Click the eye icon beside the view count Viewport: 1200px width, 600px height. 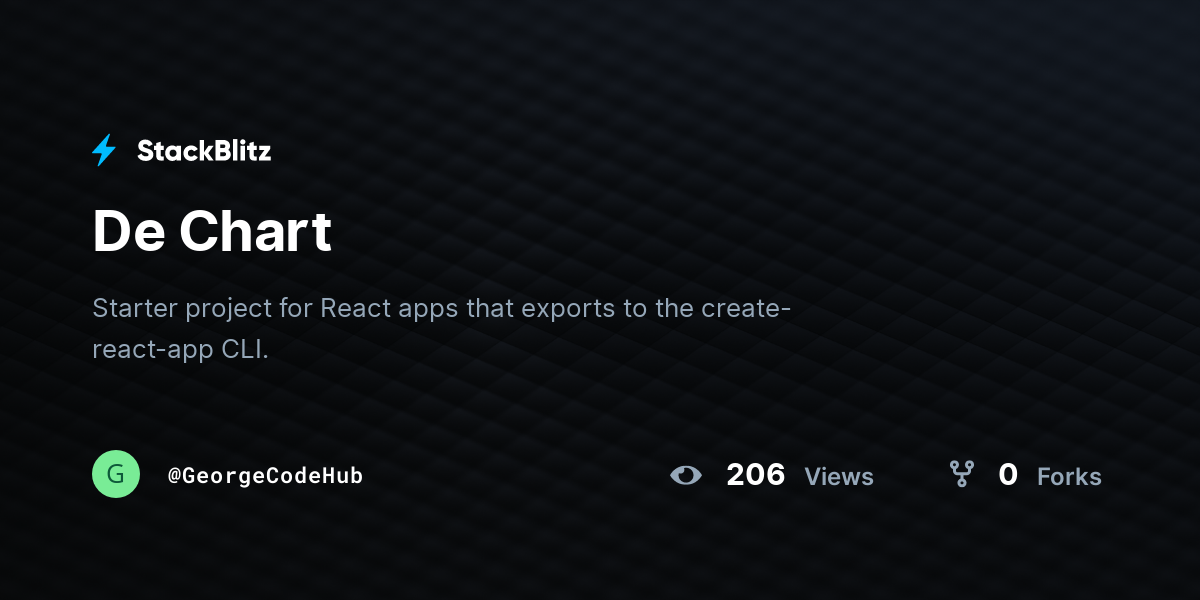(x=686, y=475)
